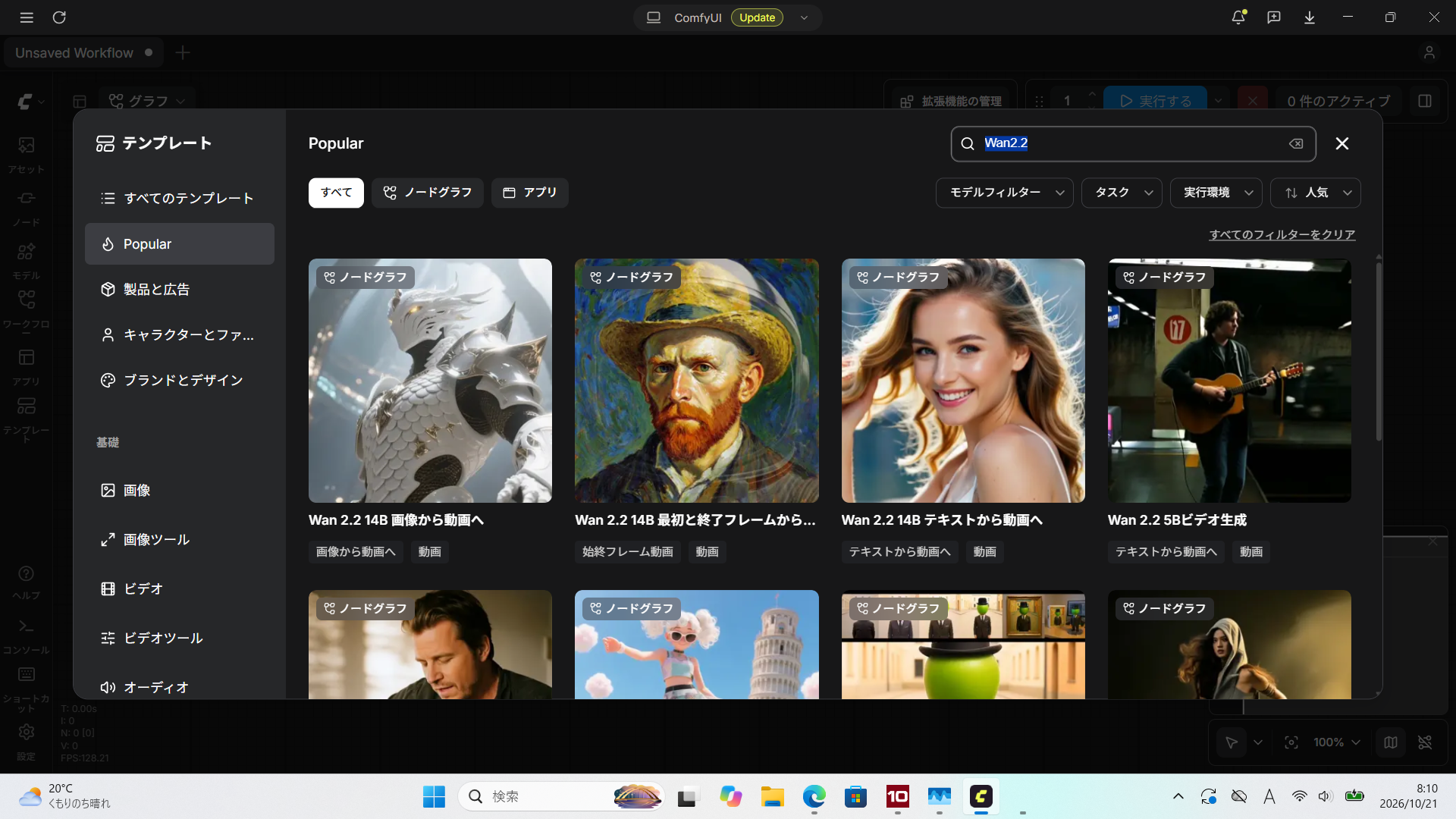Viewport: 1456px width, 819px height.
Task: Toggle the minimap icon in bottom toolbar
Action: tap(1391, 742)
